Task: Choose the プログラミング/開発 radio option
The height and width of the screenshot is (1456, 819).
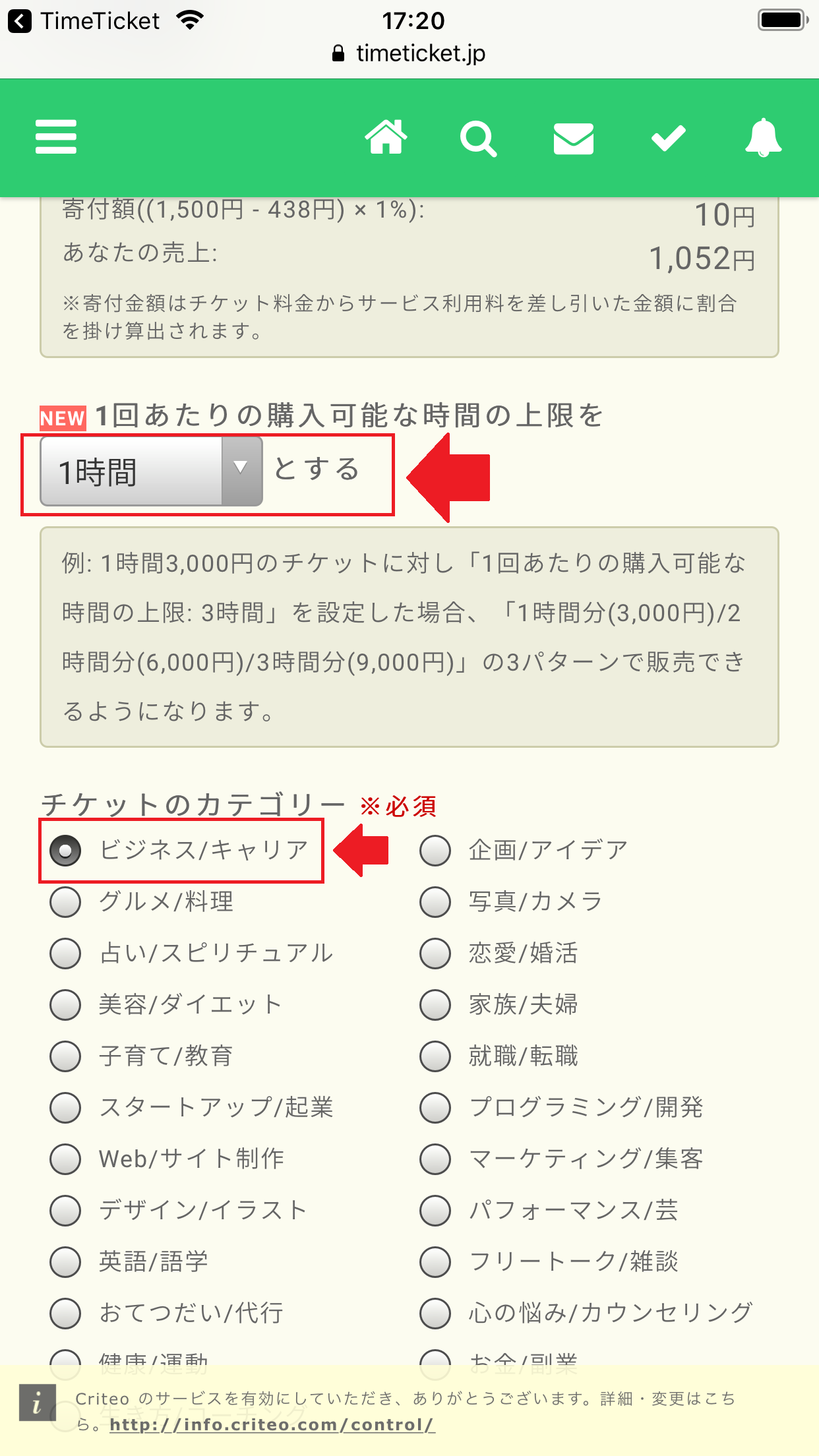Action: (x=435, y=1107)
